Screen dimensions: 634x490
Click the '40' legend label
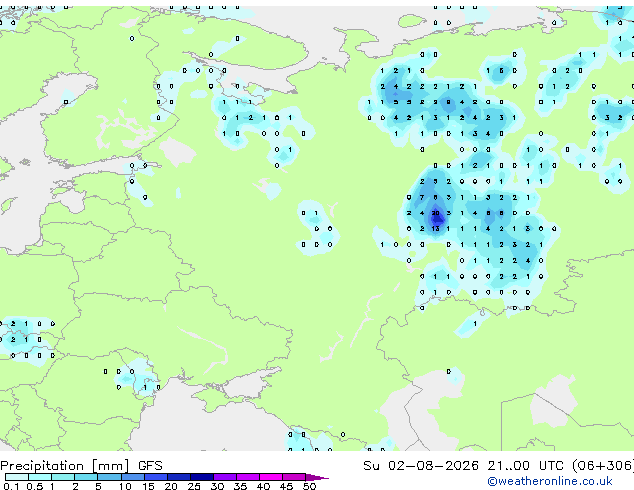click(263, 486)
